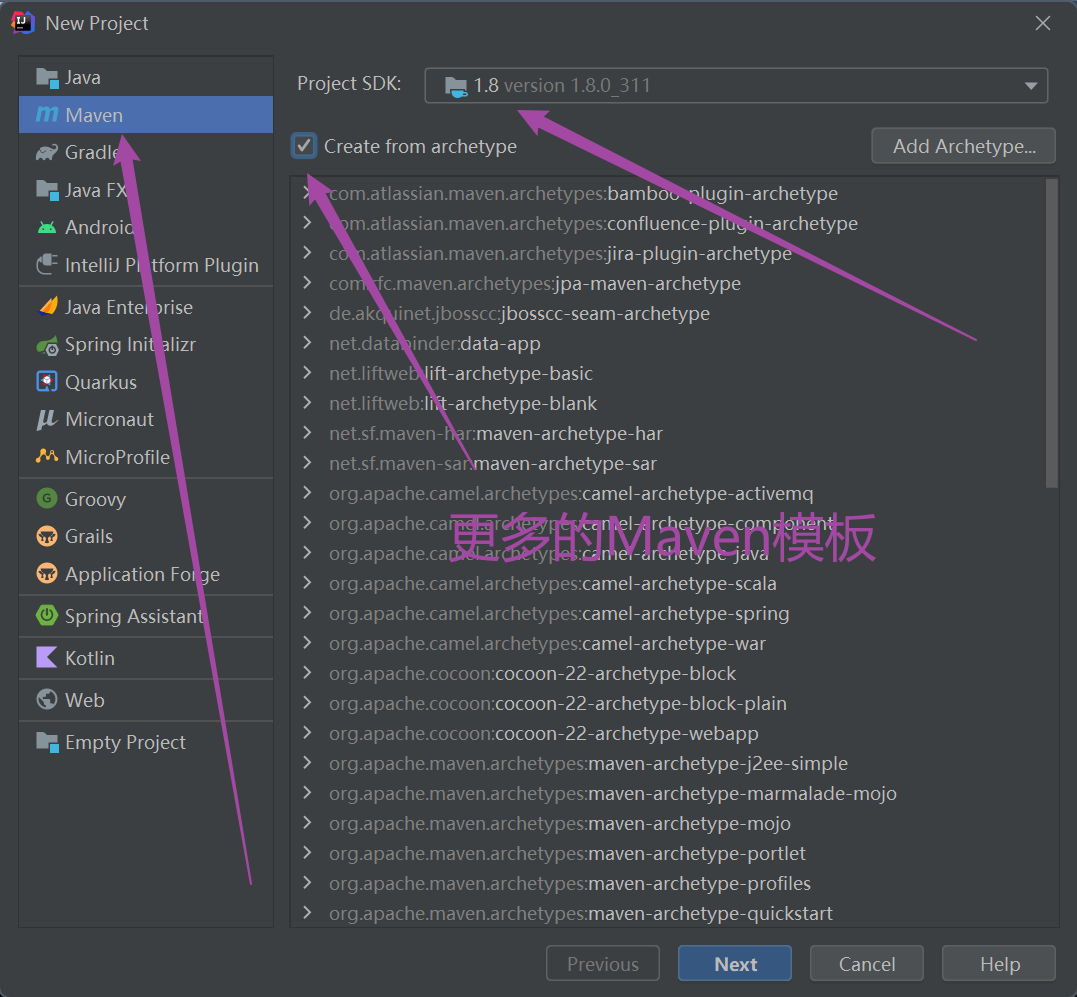Select the Empty Project entry

coord(146,742)
